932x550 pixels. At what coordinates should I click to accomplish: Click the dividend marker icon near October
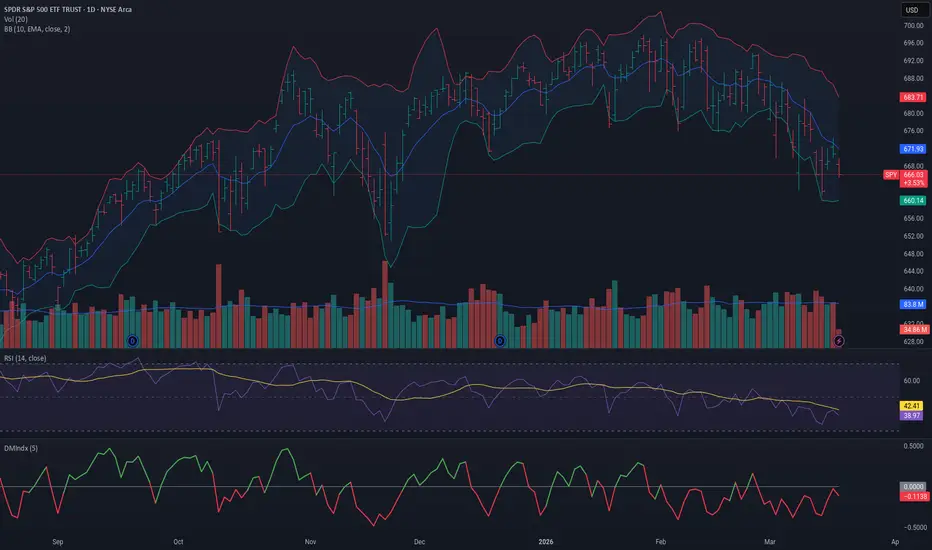coord(133,341)
